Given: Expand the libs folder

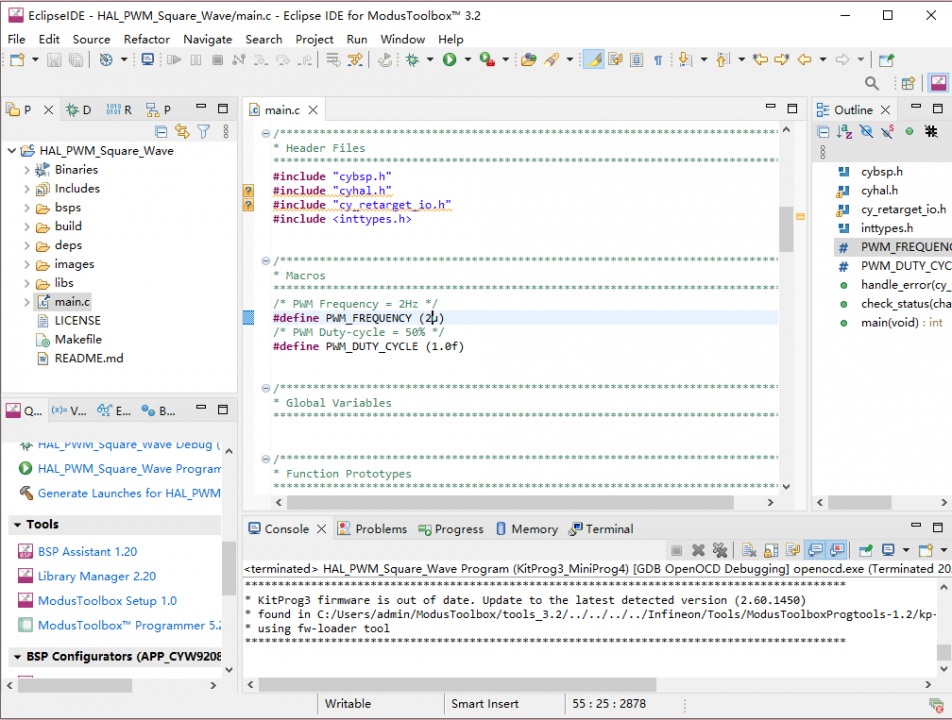Looking at the screenshot, I should [x=27, y=284].
